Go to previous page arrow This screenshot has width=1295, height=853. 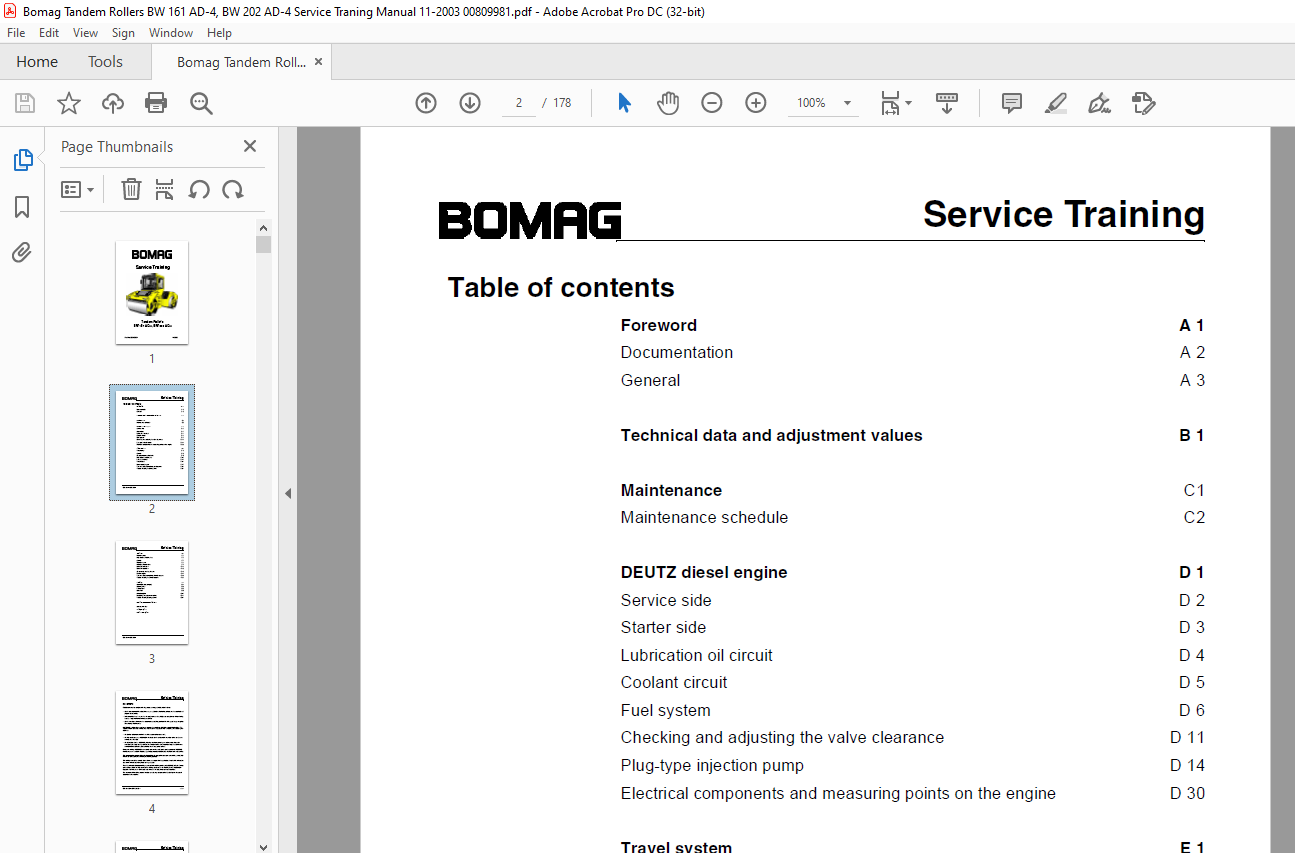pyautogui.click(x=426, y=103)
